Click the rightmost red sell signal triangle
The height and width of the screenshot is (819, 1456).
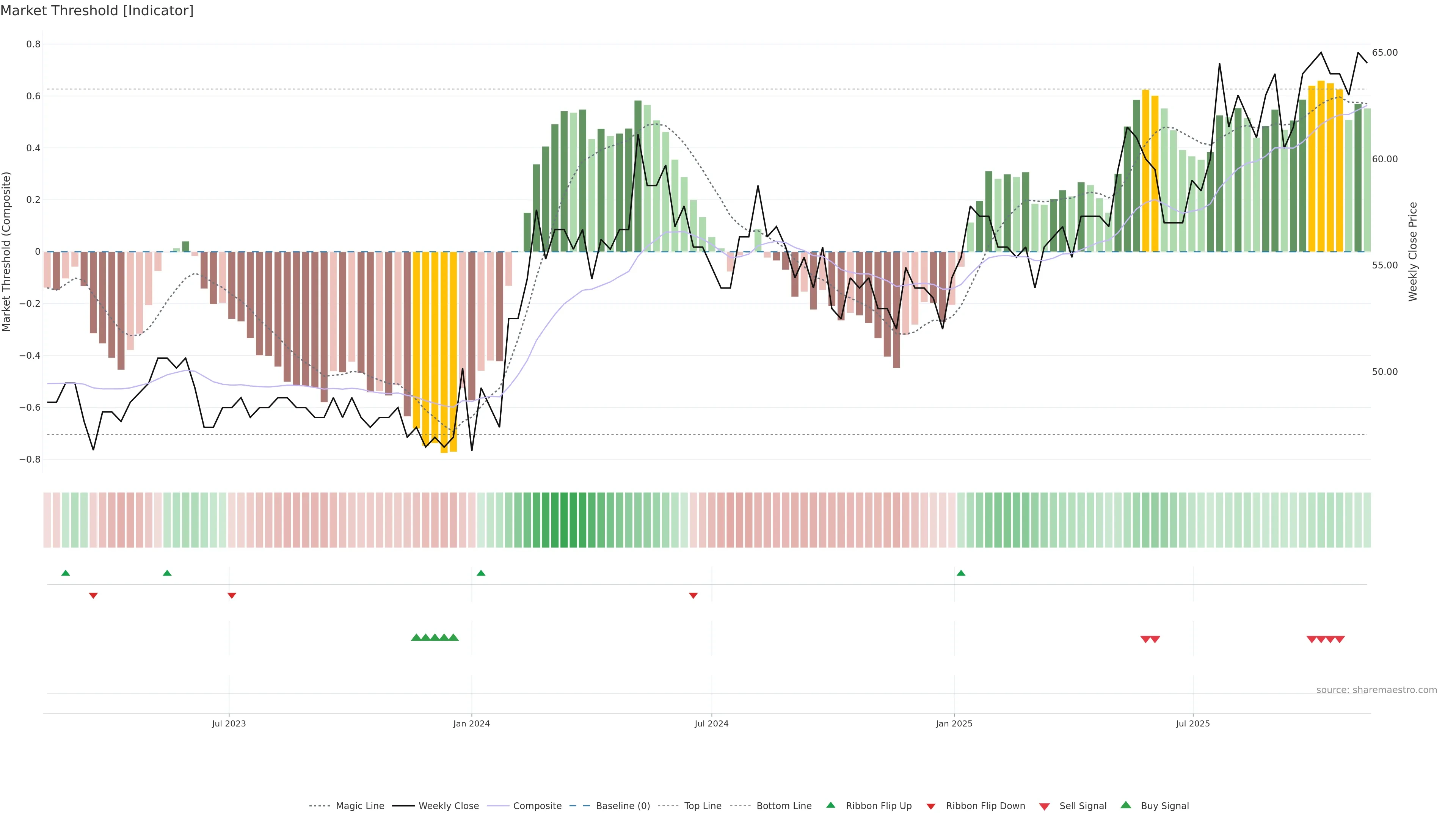[1340, 639]
